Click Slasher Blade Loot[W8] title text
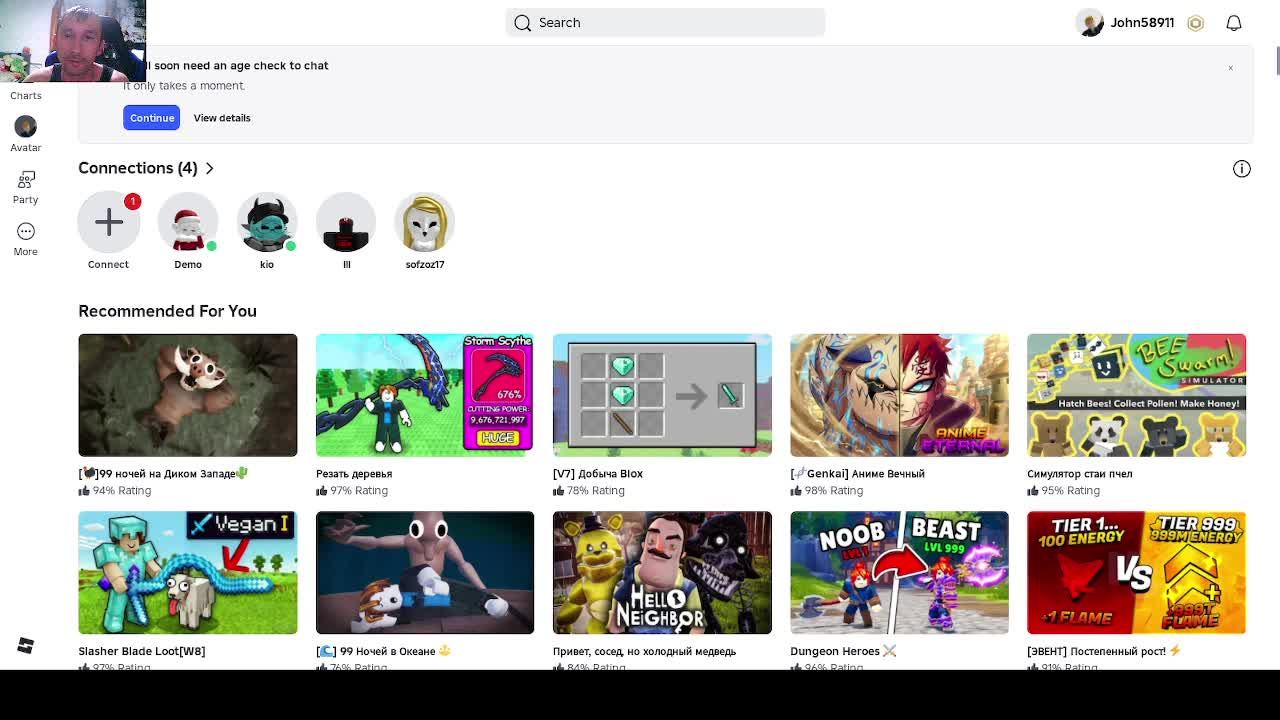The height and width of the screenshot is (720, 1280). (x=142, y=651)
